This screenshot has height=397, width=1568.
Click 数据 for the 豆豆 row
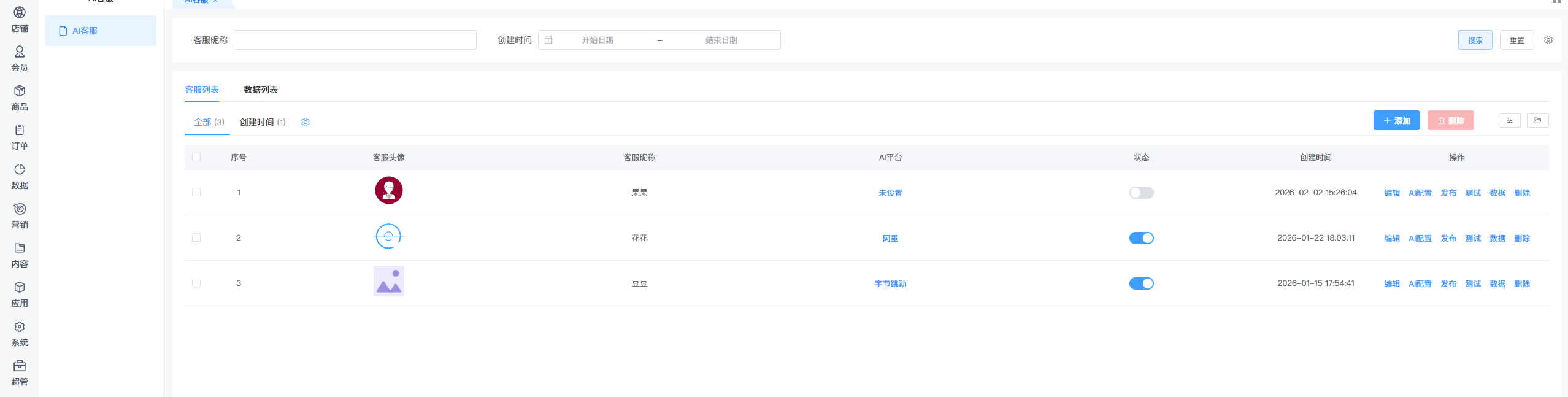[x=1497, y=283]
